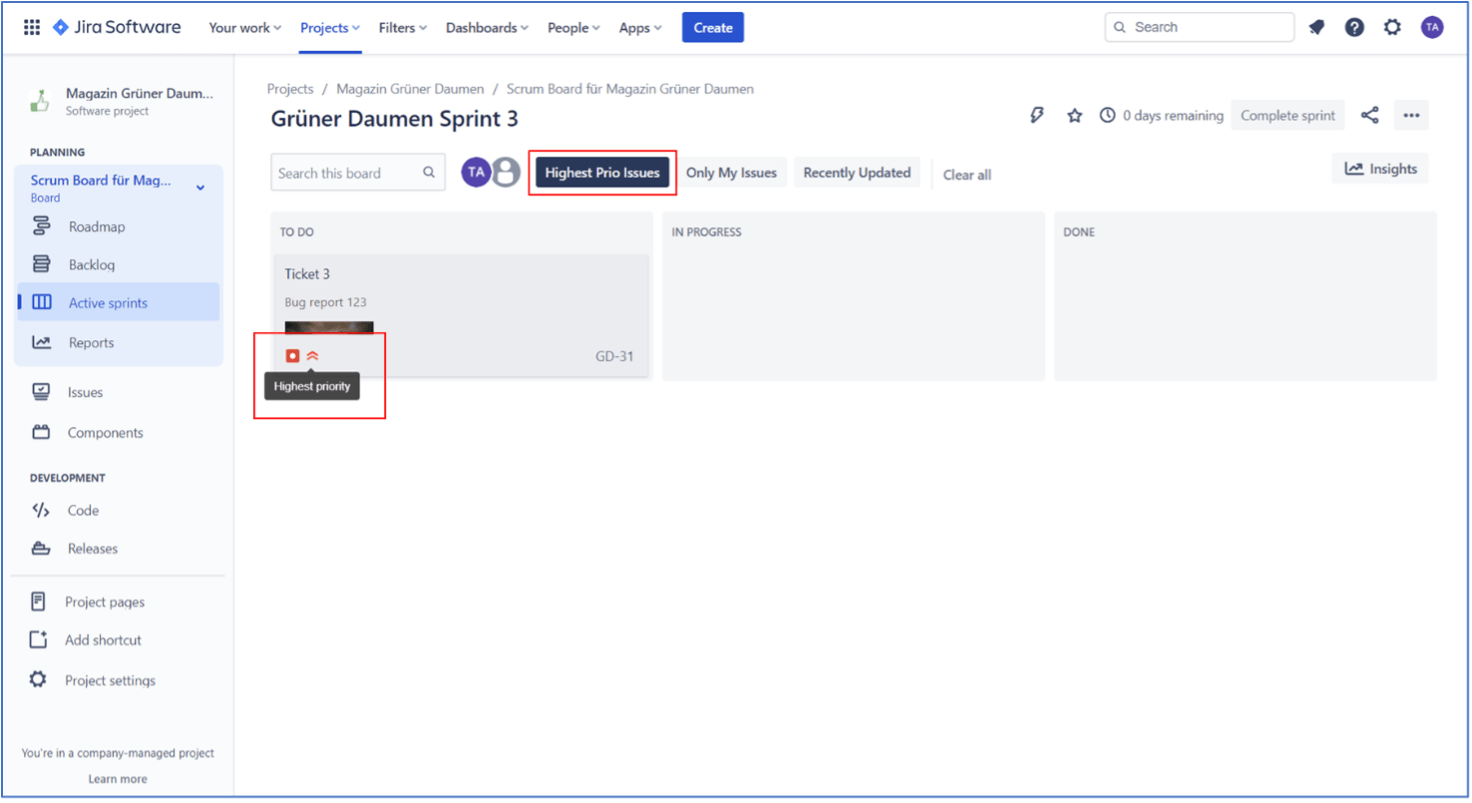Open the more actions ellipsis menu
The width and height of the screenshot is (1472, 803).
1411,115
